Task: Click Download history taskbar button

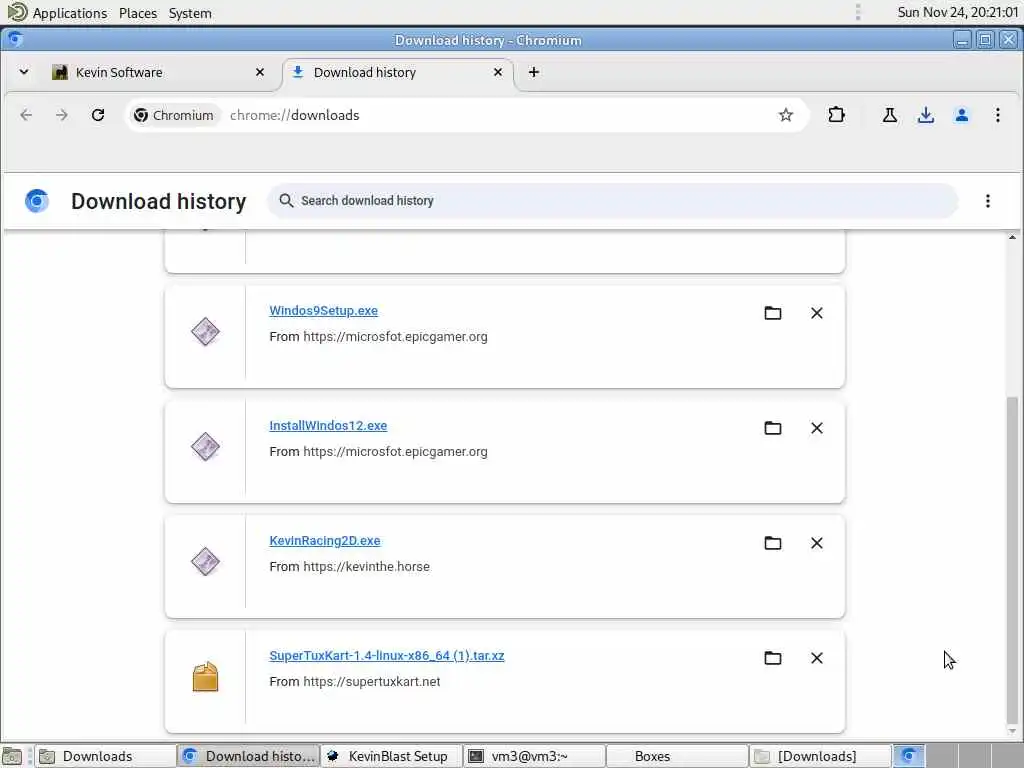Action: point(248,756)
